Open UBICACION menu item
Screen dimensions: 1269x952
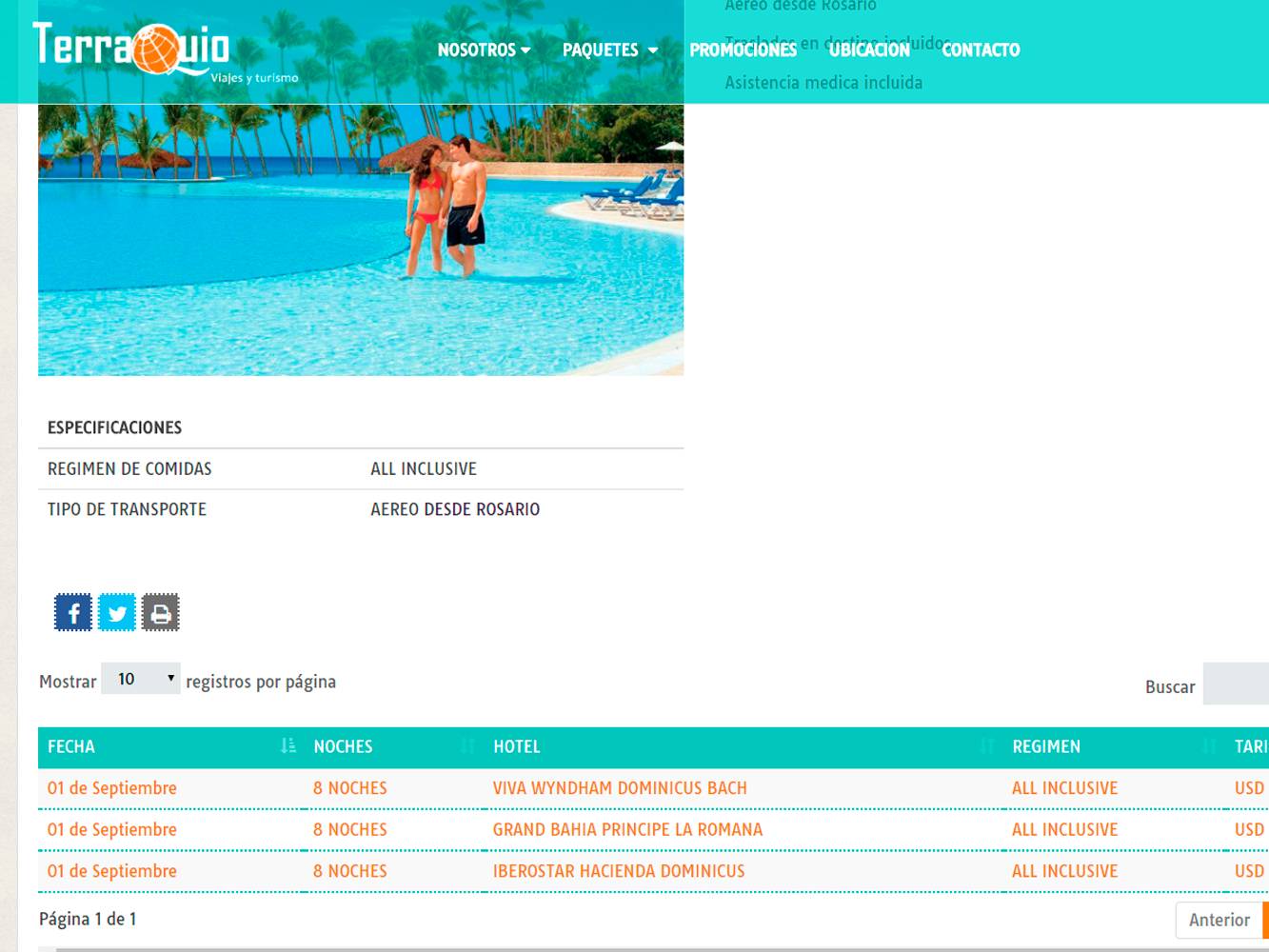(x=869, y=50)
